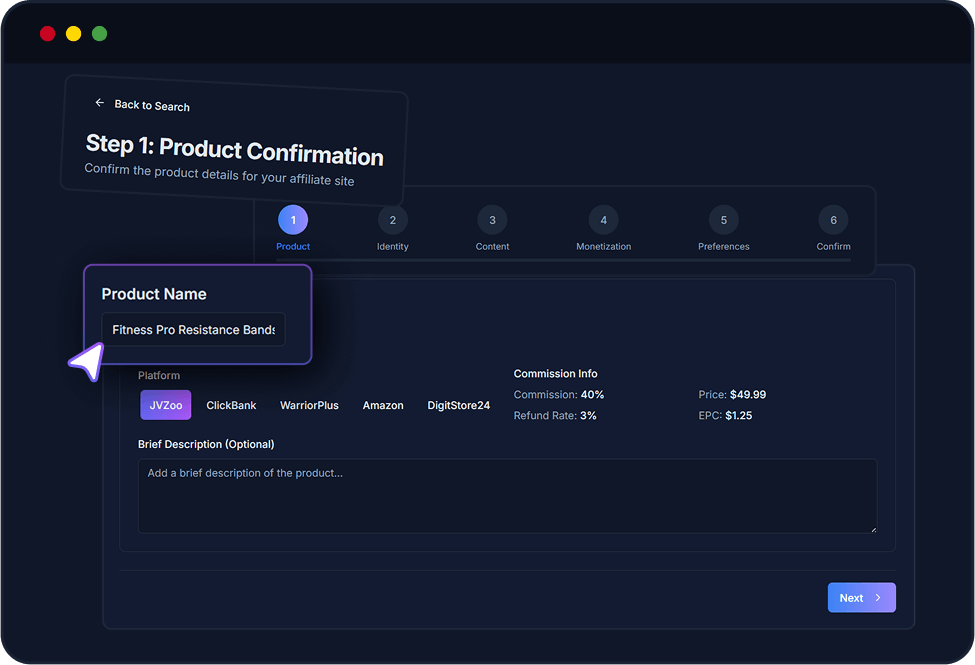The height and width of the screenshot is (665, 975).
Task: Select Amazon as the platform
Action: coord(383,405)
